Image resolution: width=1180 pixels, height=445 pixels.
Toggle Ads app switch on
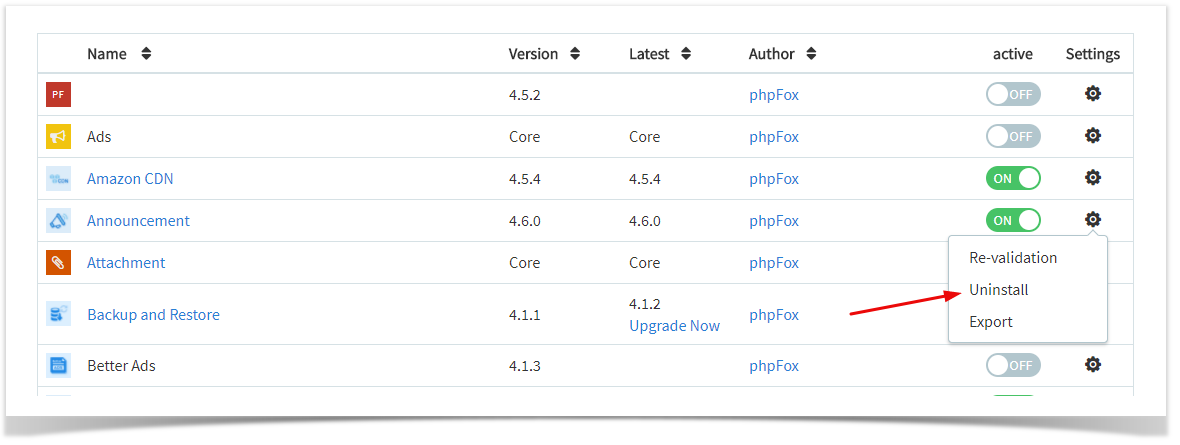pos(1013,136)
